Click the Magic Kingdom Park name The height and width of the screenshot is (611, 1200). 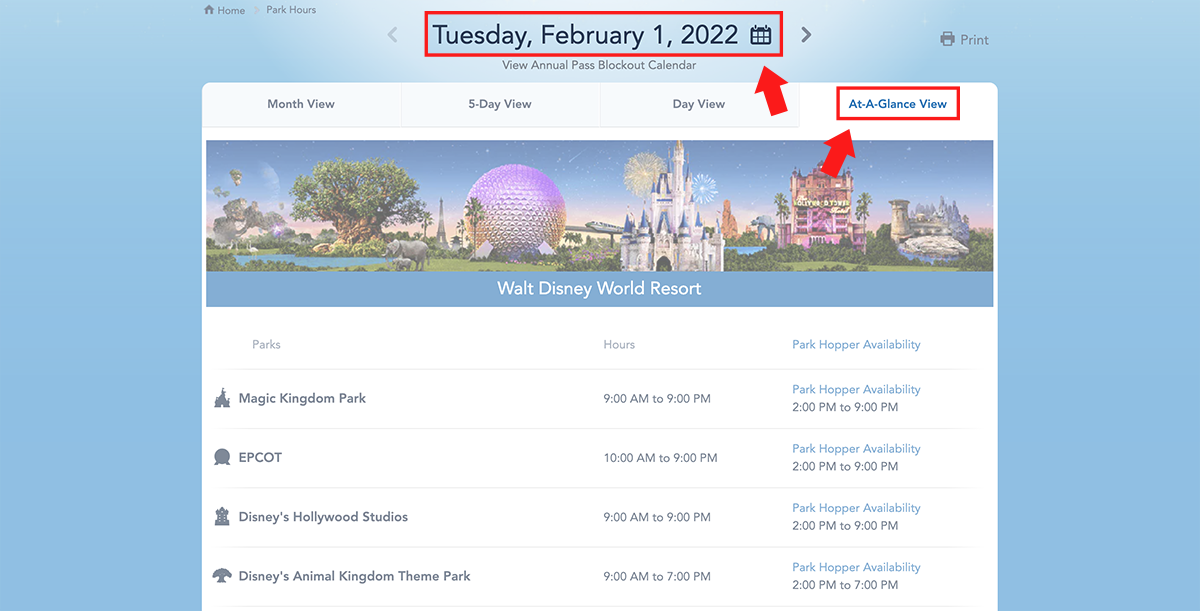pyautogui.click(x=302, y=398)
